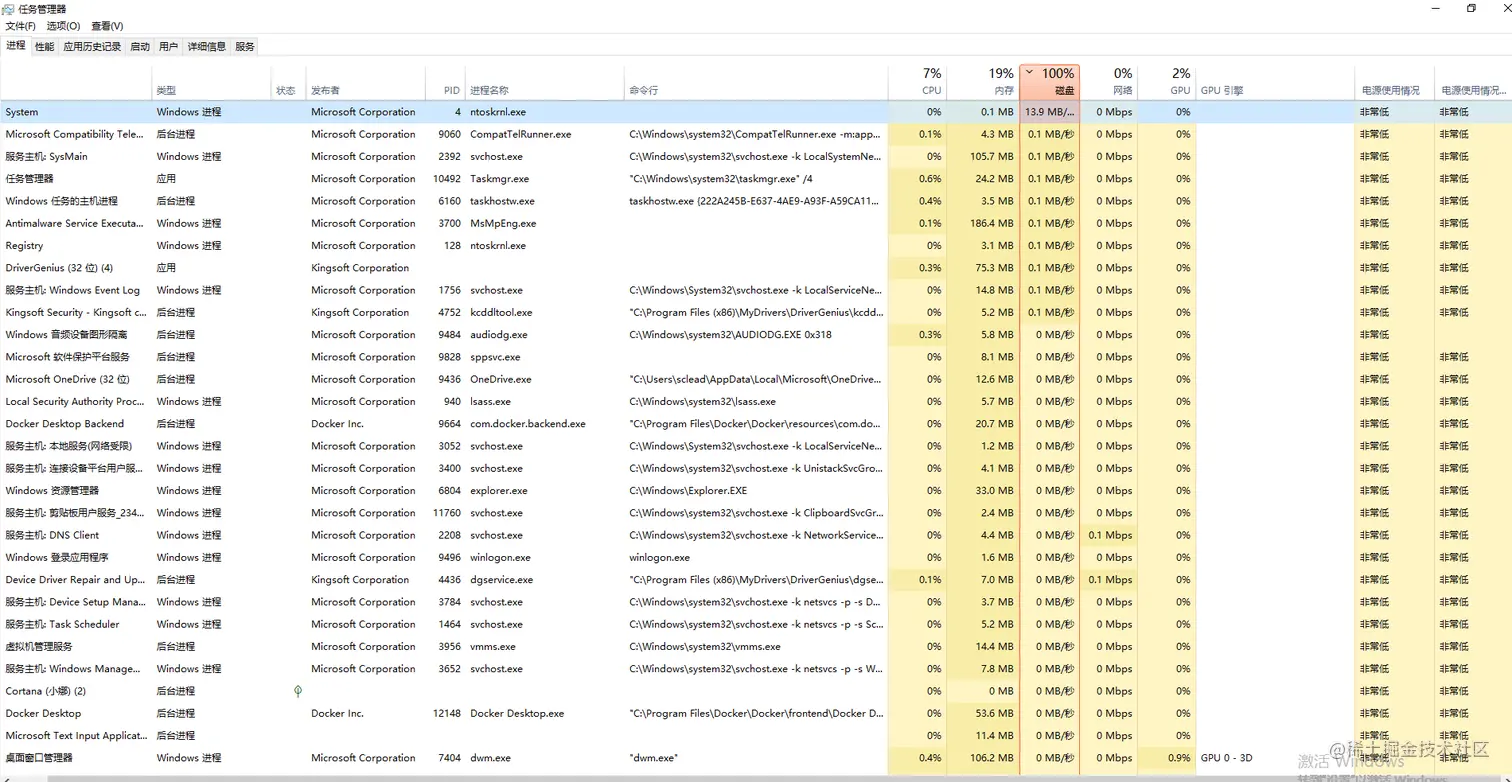Click the restore window button in title bar
1512x782 pixels.
click(x=1471, y=9)
